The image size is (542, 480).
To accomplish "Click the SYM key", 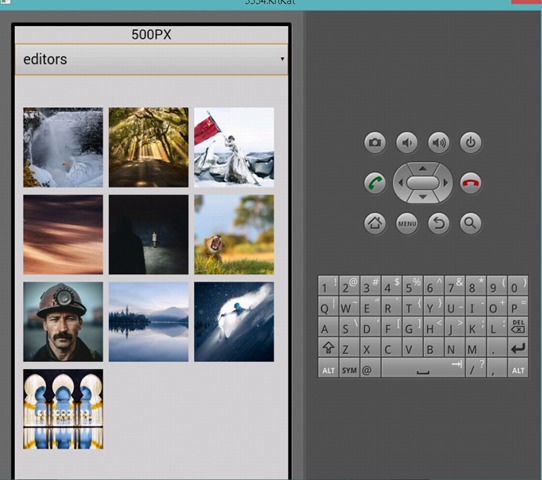I will click(349, 368).
